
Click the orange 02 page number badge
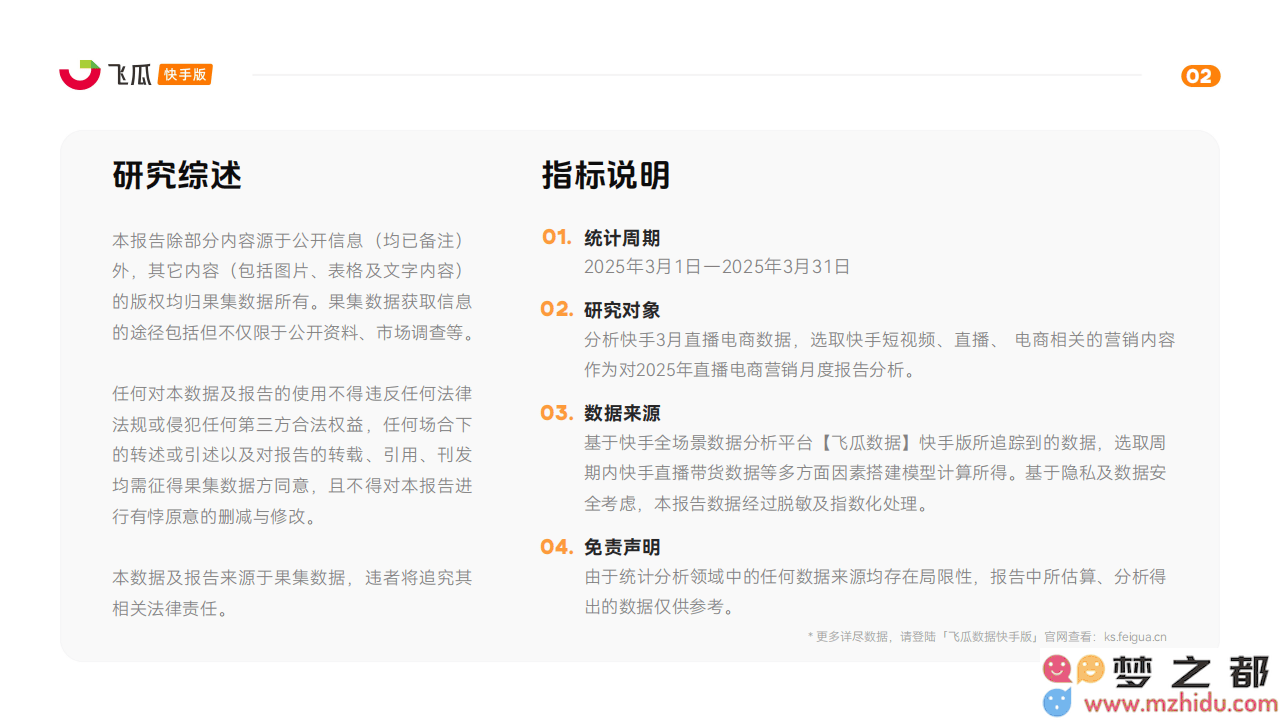(x=1200, y=77)
